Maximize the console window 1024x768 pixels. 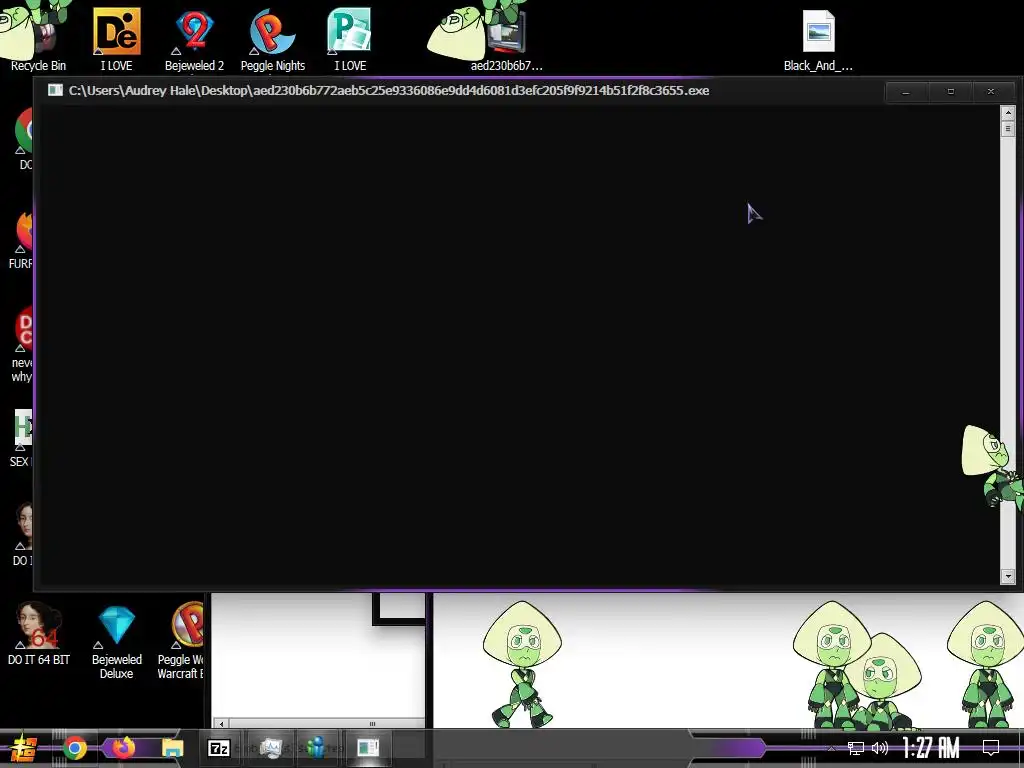(x=951, y=92)
